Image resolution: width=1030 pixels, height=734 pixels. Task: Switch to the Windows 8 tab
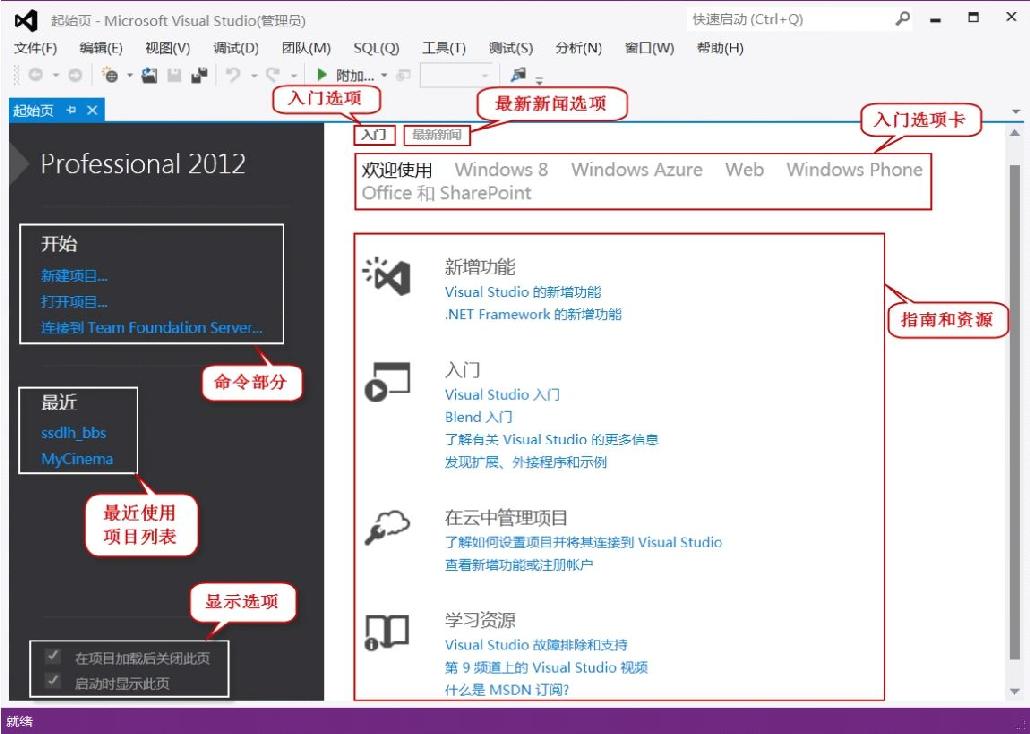tap(501, 170)
